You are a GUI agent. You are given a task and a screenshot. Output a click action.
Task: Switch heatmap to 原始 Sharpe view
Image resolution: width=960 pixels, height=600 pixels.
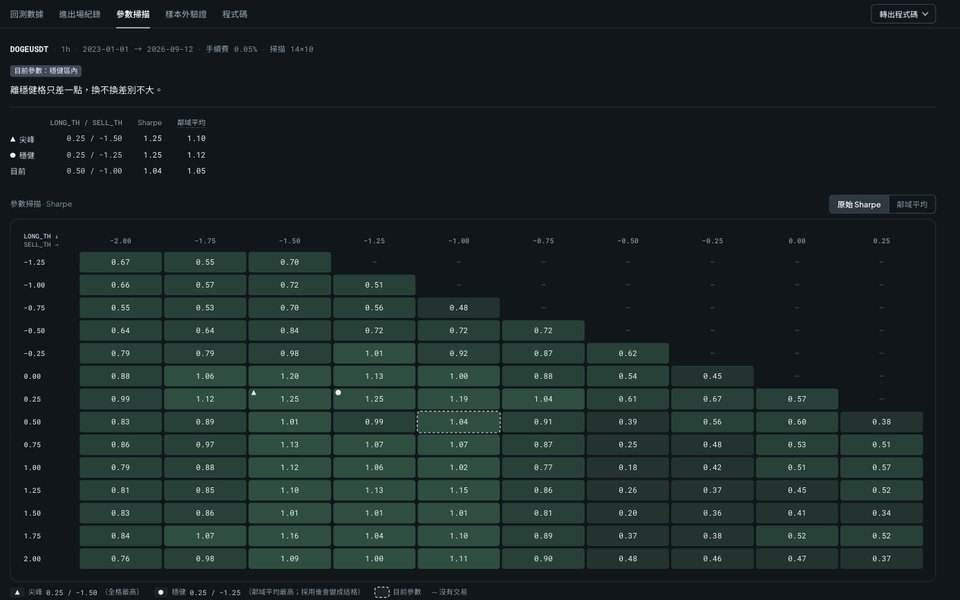(859, 204)
